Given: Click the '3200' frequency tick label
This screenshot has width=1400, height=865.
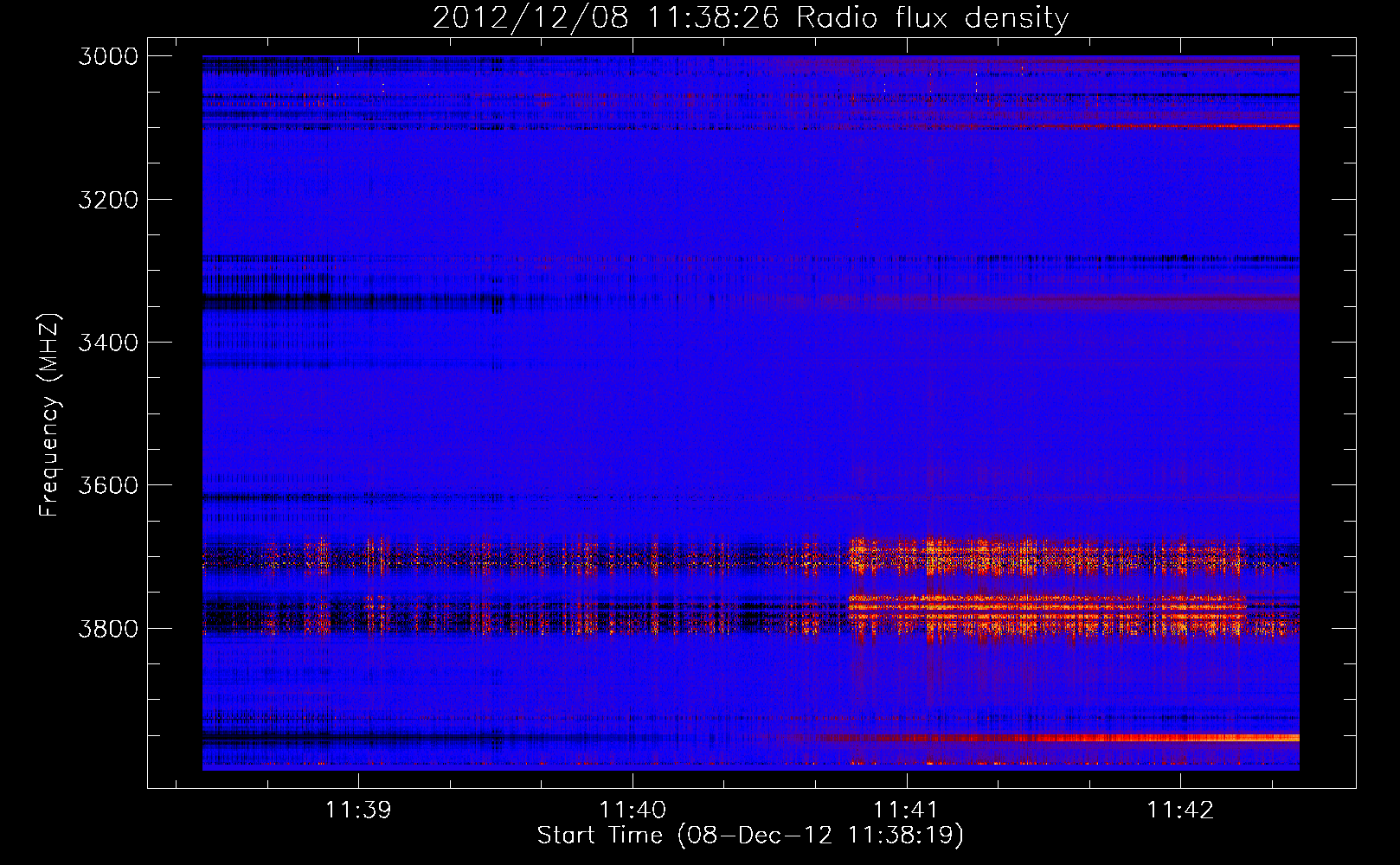Looking at the screenshot, I should pos(108,200).
